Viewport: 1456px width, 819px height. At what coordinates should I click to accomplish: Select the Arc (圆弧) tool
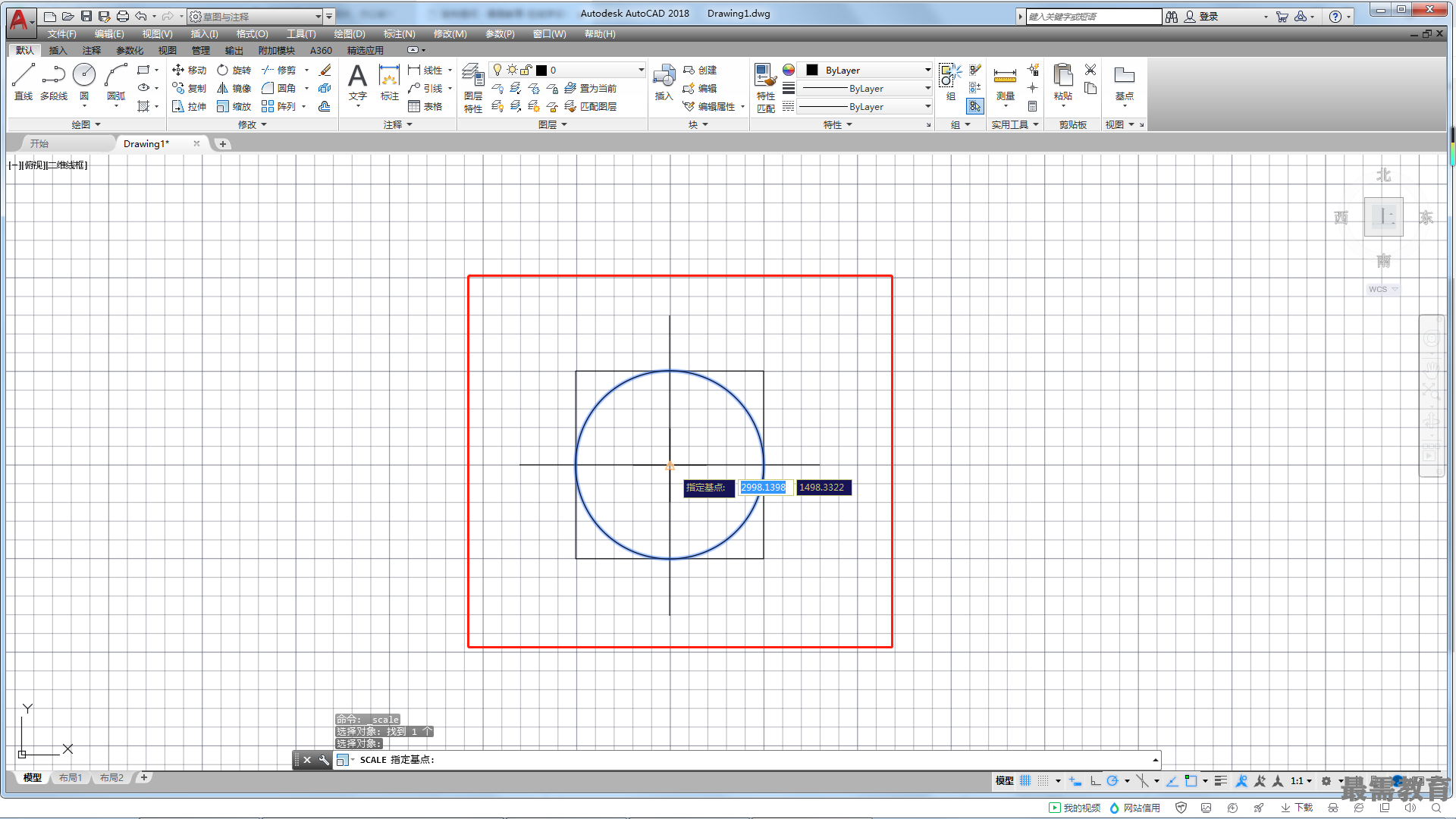coord(116,81)
